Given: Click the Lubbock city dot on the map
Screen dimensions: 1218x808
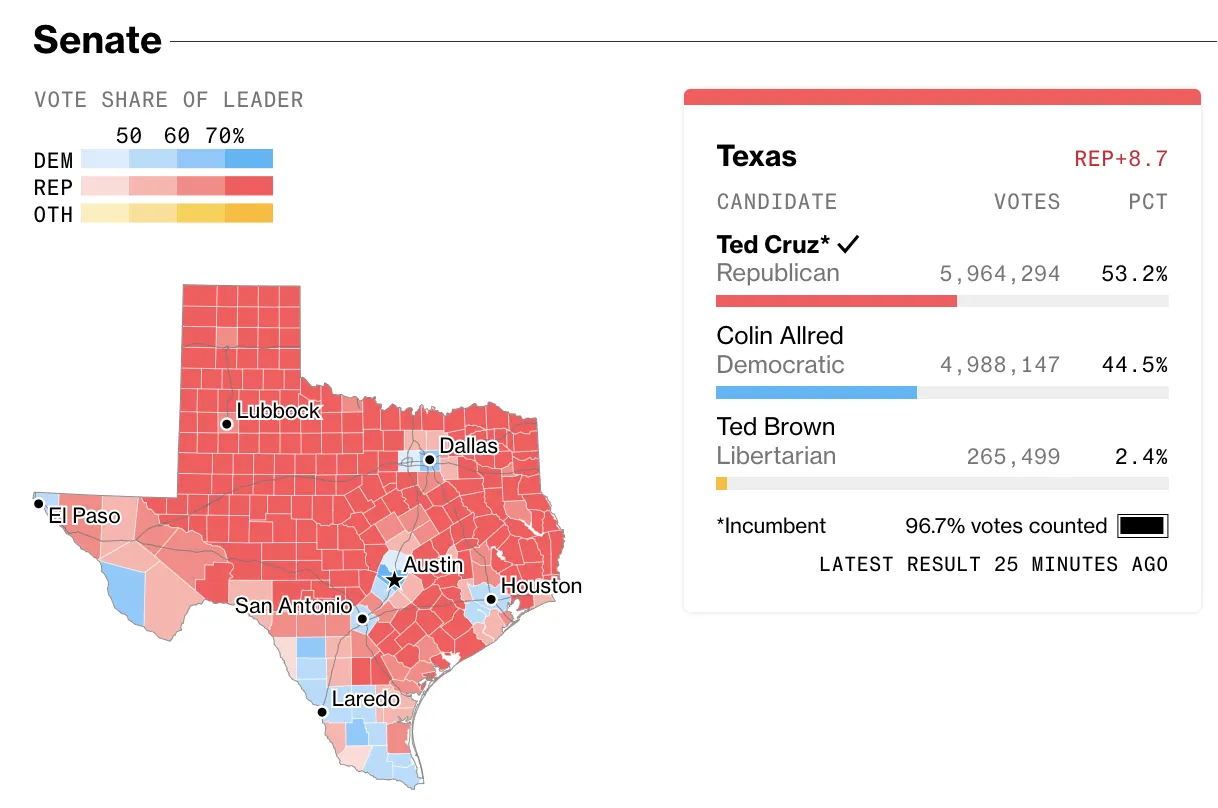Looking at the screenshot, I should click(227, 424).
